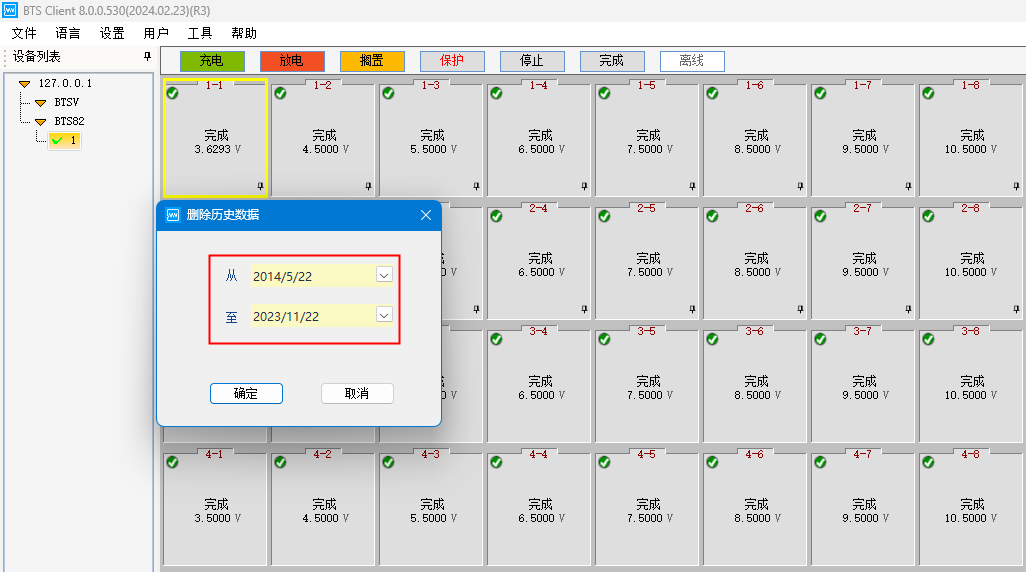Image resolution: width=1026 pixels, height=572 pixels.
Task: Select channel 4-2 showing 4.5000 V
Action: [x=323, y=509]
